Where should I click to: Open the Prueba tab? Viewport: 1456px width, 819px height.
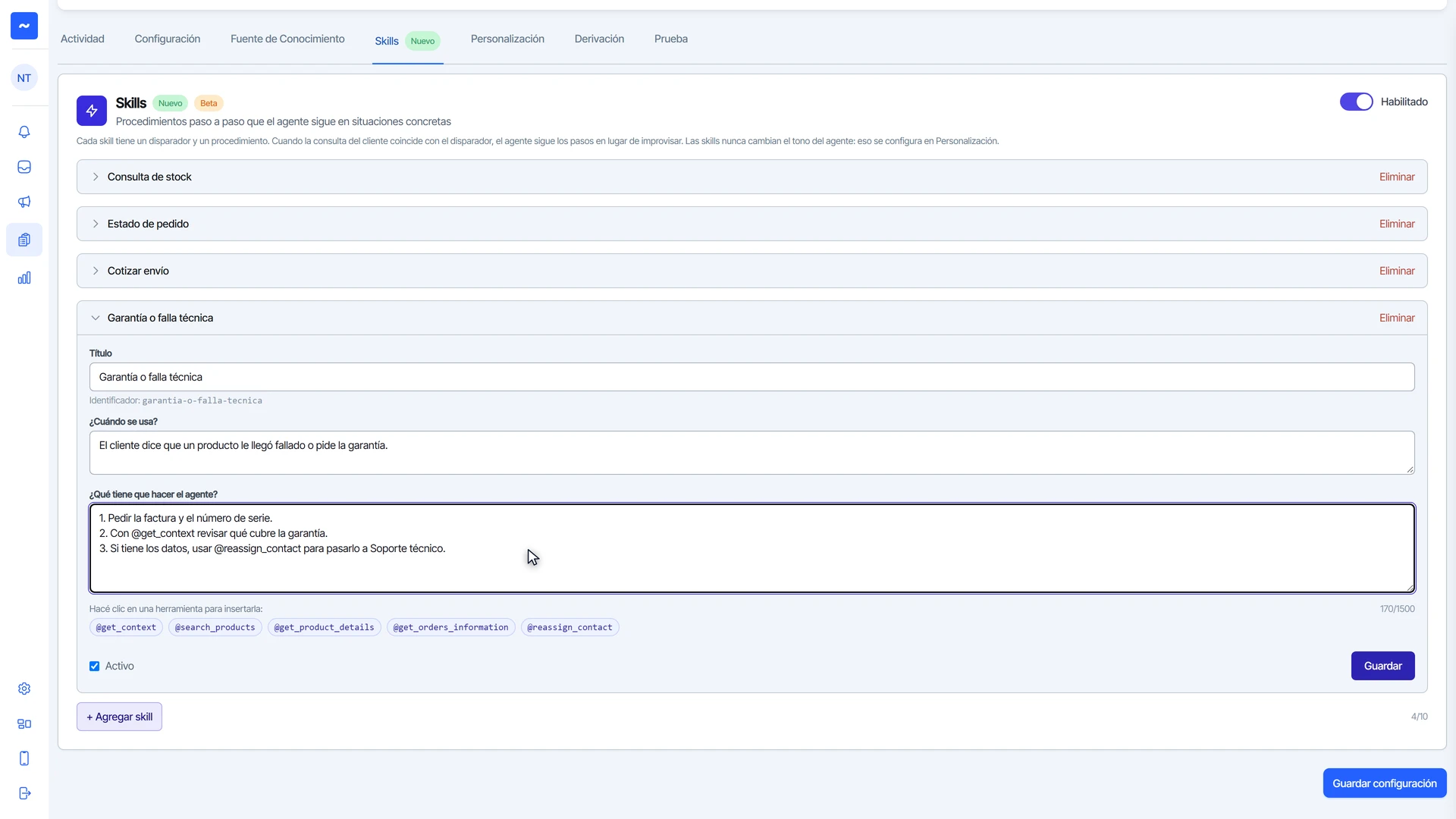671,39
